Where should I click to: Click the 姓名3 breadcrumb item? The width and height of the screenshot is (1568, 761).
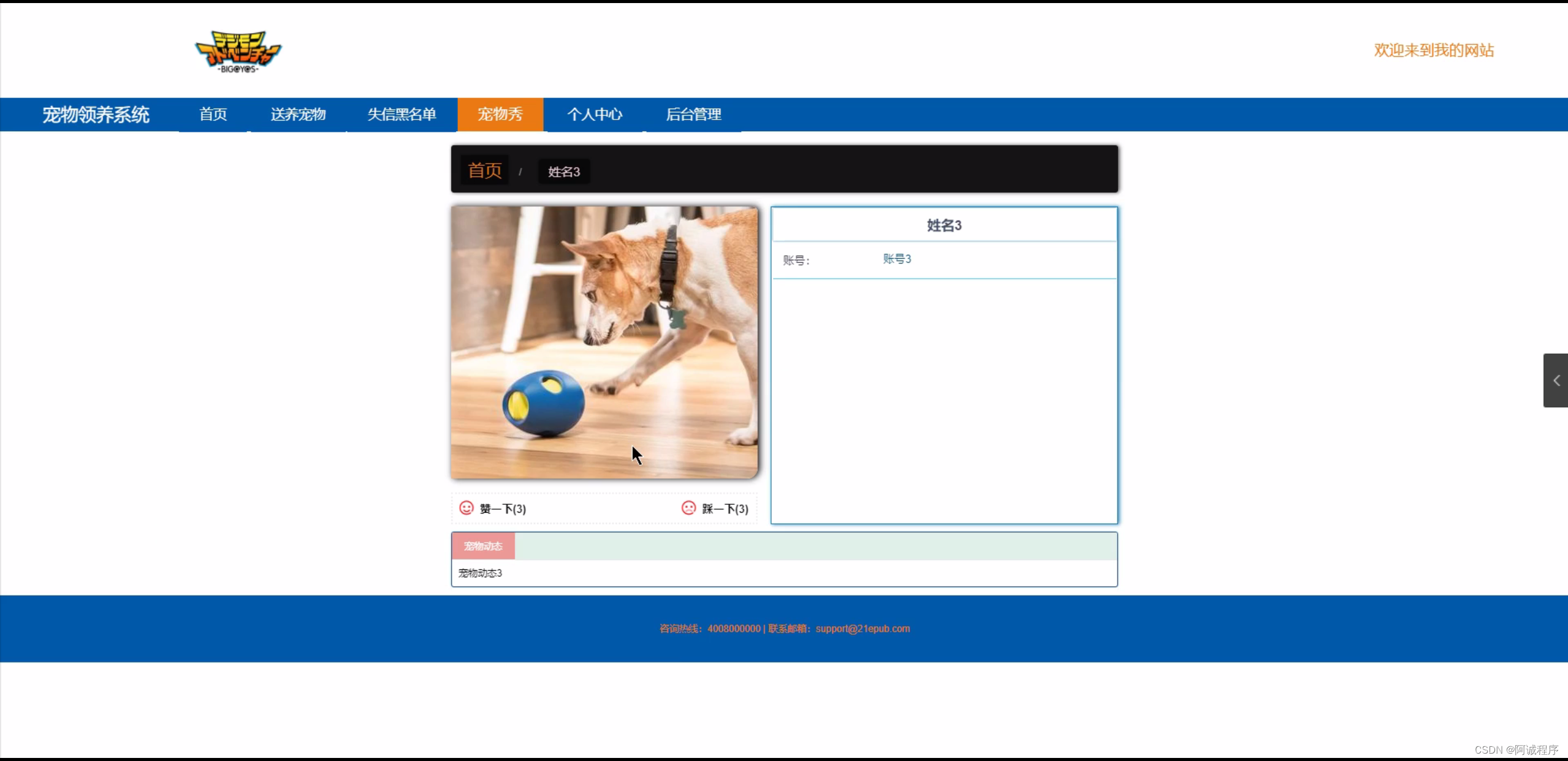[x=563, y=172]
